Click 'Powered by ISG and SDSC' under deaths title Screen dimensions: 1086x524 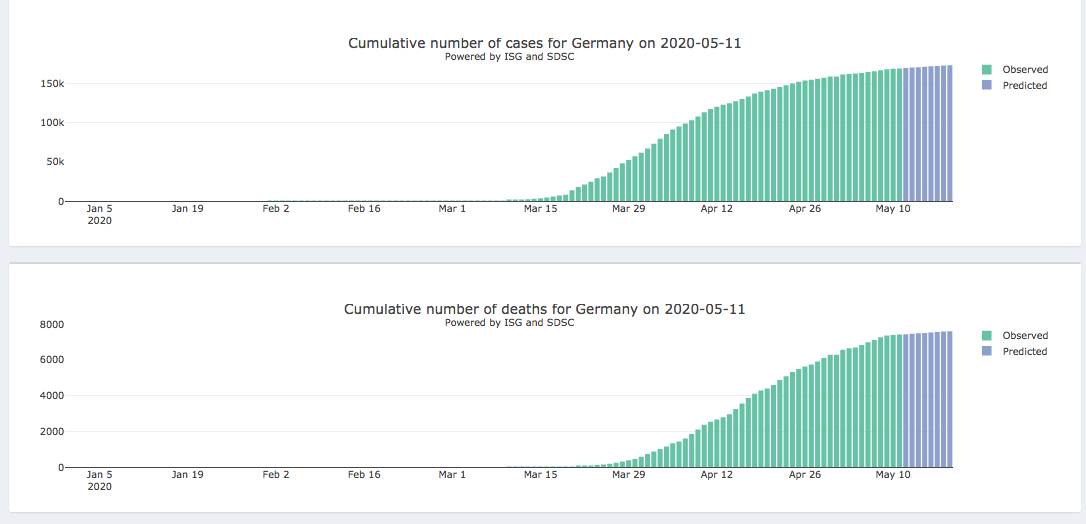509,323
